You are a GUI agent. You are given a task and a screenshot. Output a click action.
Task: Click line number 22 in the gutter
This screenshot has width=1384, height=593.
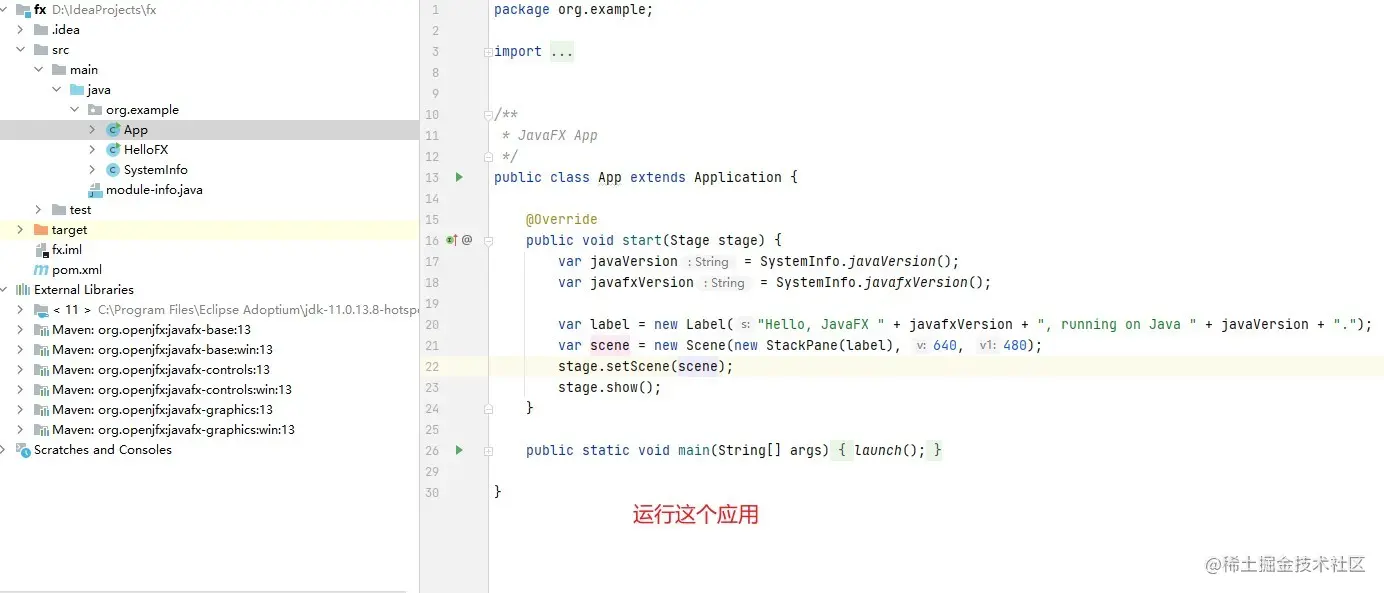432,366
